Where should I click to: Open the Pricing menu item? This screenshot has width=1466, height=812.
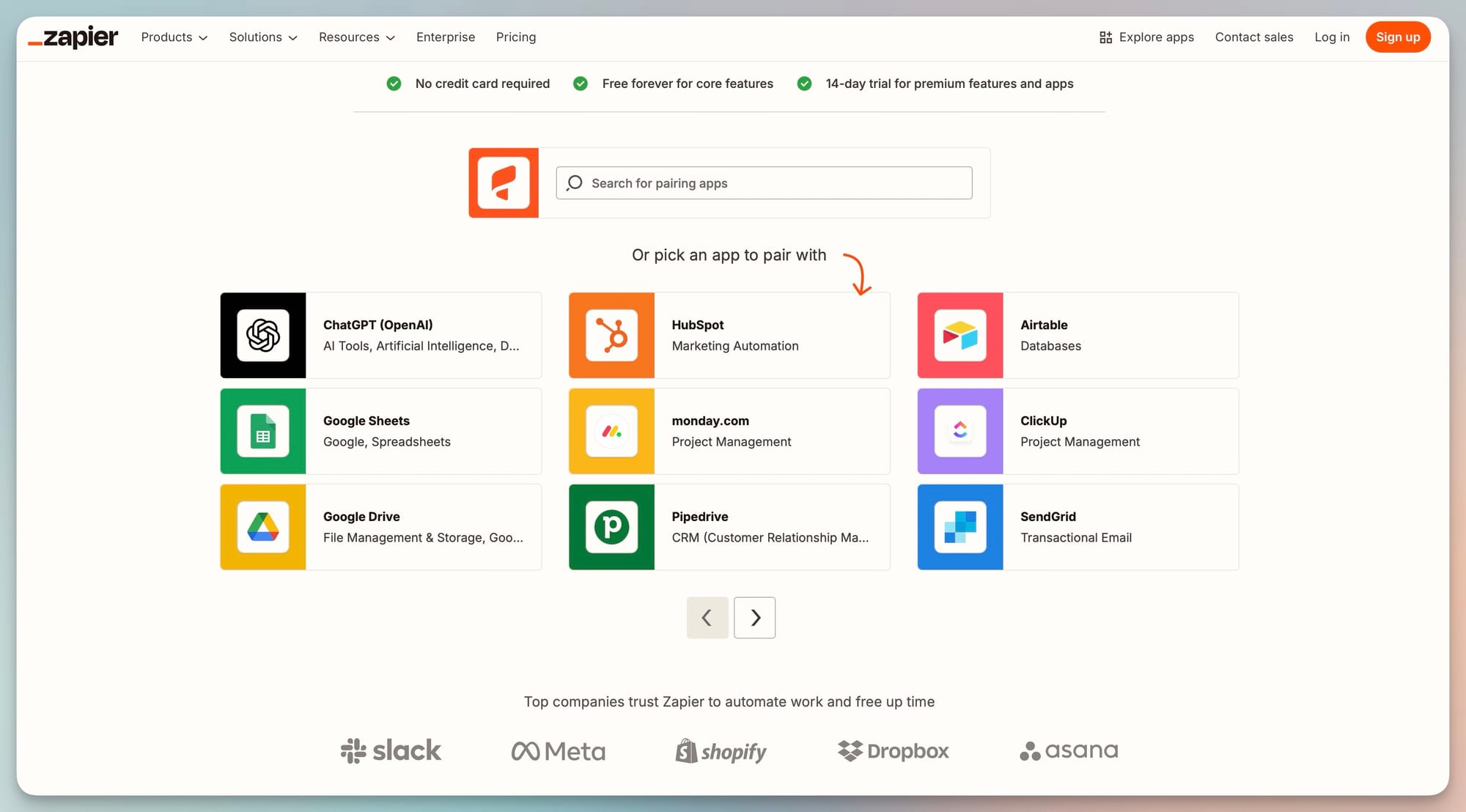point(515,37)
